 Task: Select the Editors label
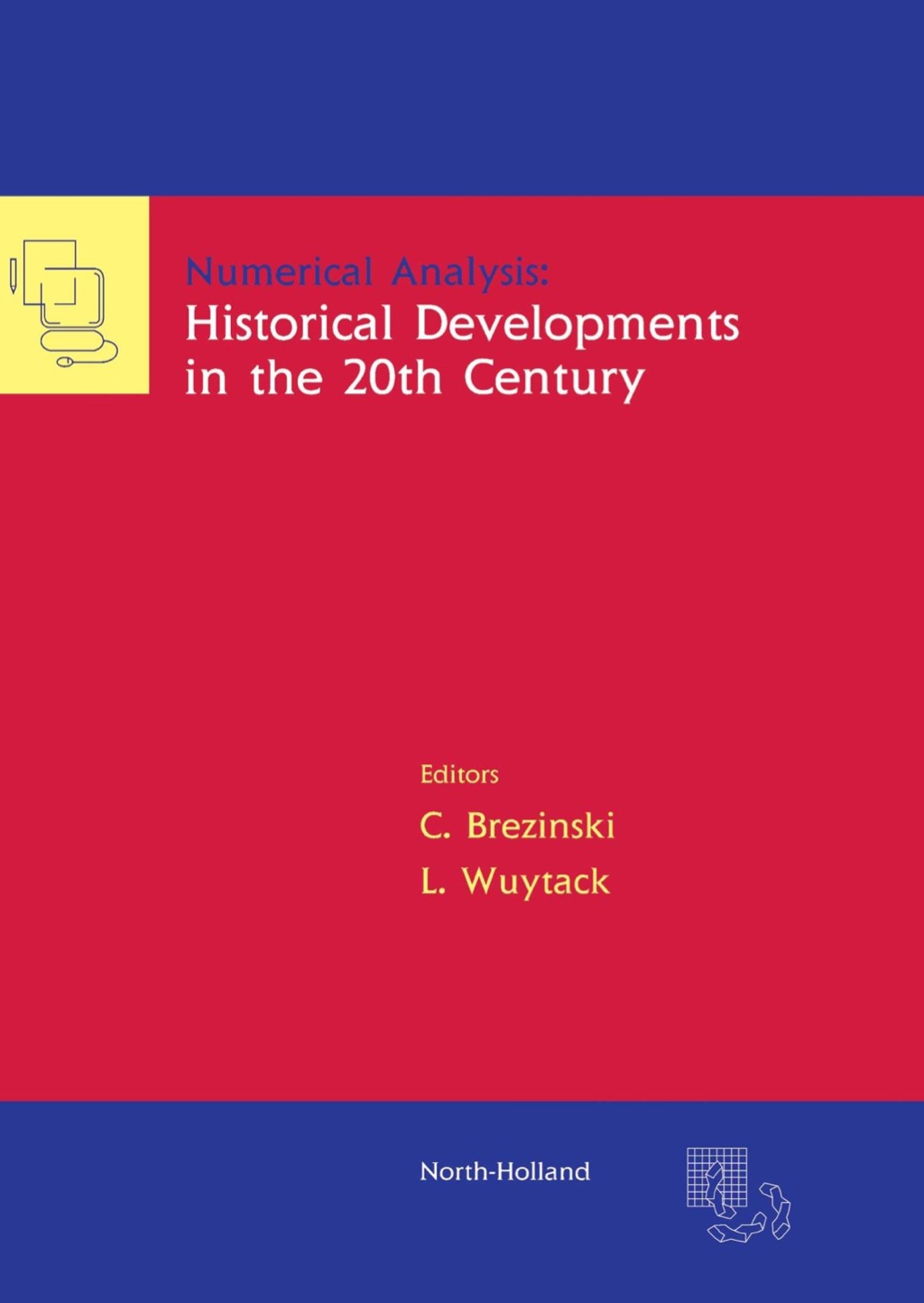(x=460, y=773)
